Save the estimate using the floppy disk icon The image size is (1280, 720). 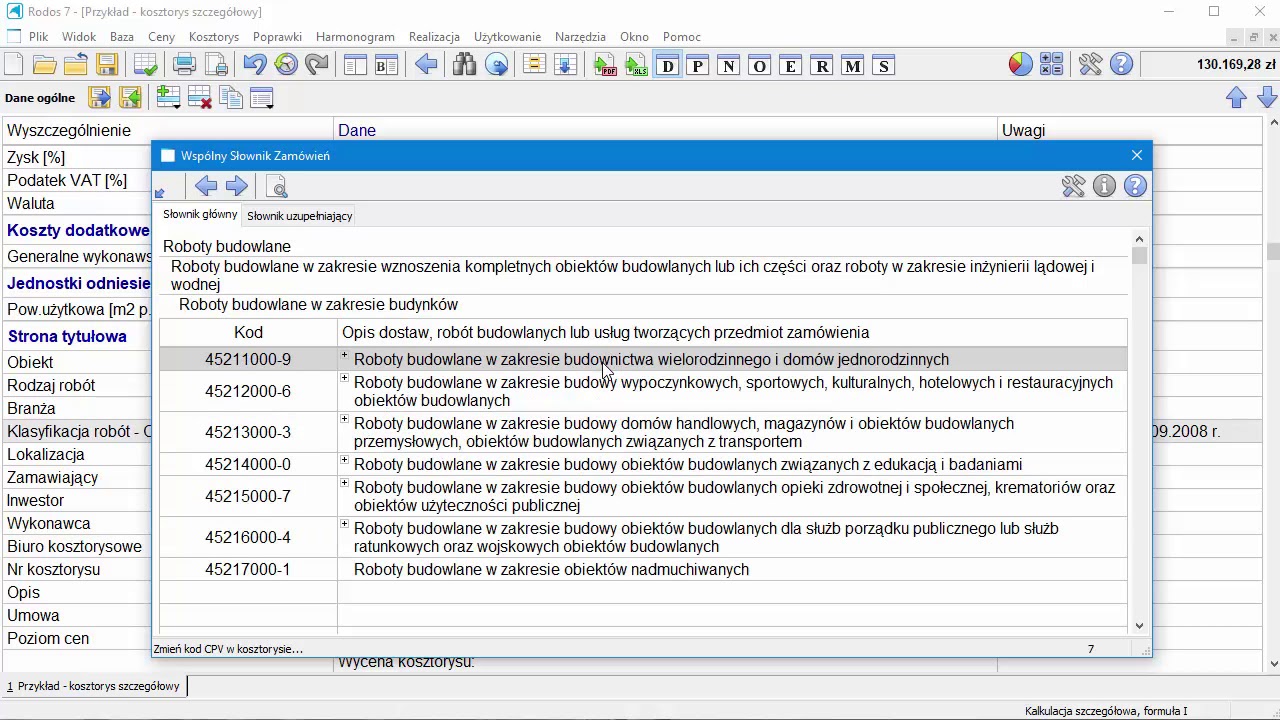(107, 66)
